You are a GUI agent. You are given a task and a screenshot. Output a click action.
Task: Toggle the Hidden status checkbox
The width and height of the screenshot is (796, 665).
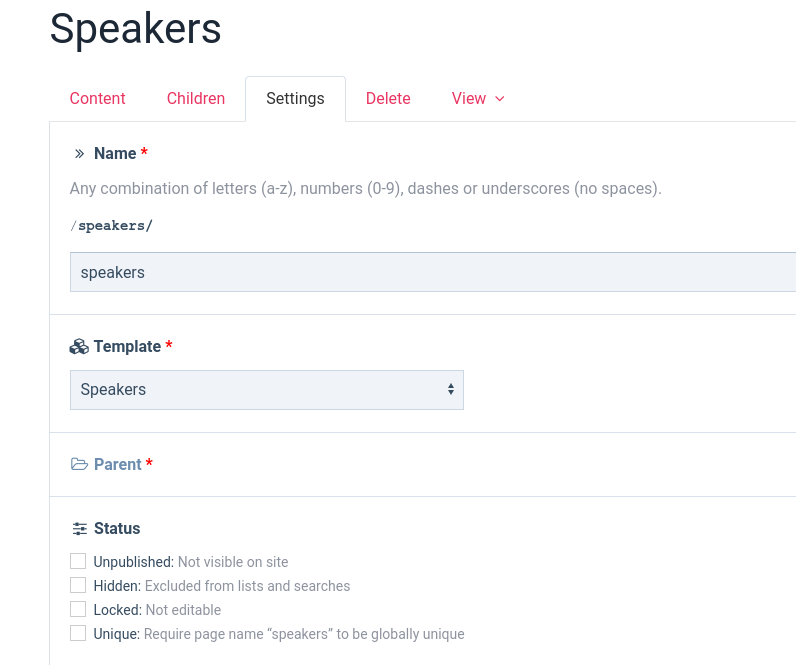(x=78, y=586)
